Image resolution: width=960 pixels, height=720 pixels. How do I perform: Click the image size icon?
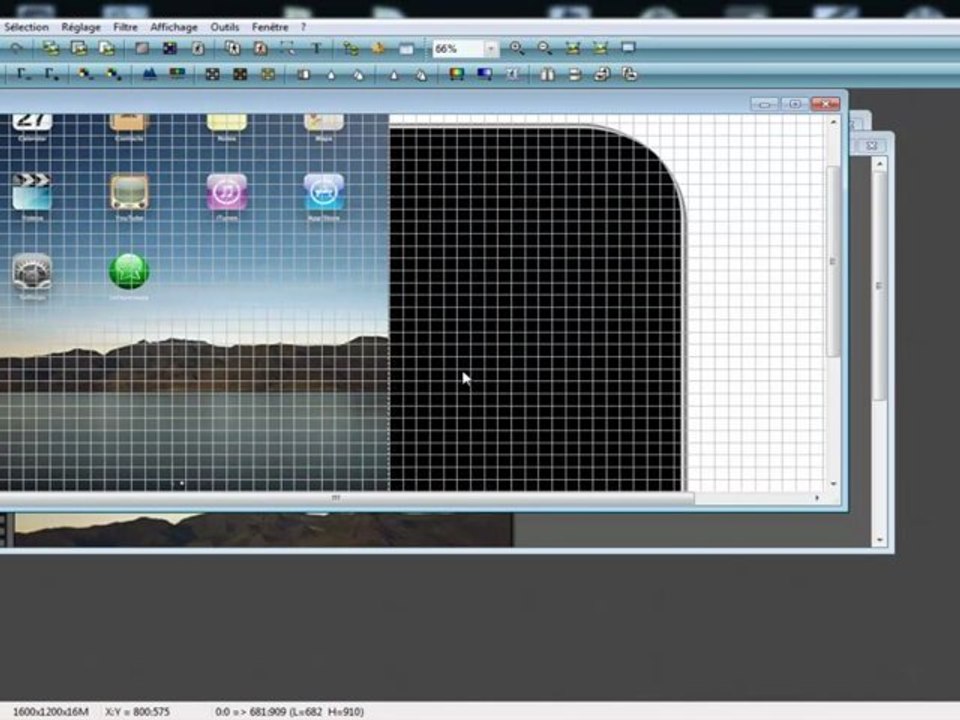coord(50,48)
